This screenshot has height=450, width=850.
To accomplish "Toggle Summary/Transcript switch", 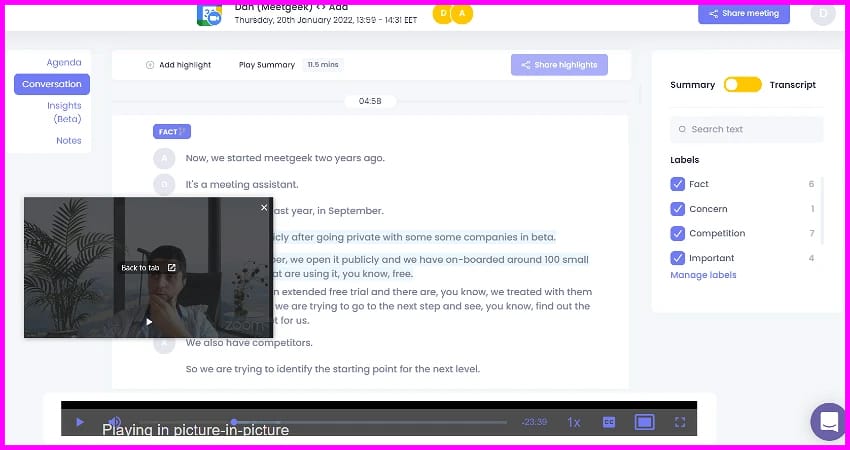I will 742,85.
